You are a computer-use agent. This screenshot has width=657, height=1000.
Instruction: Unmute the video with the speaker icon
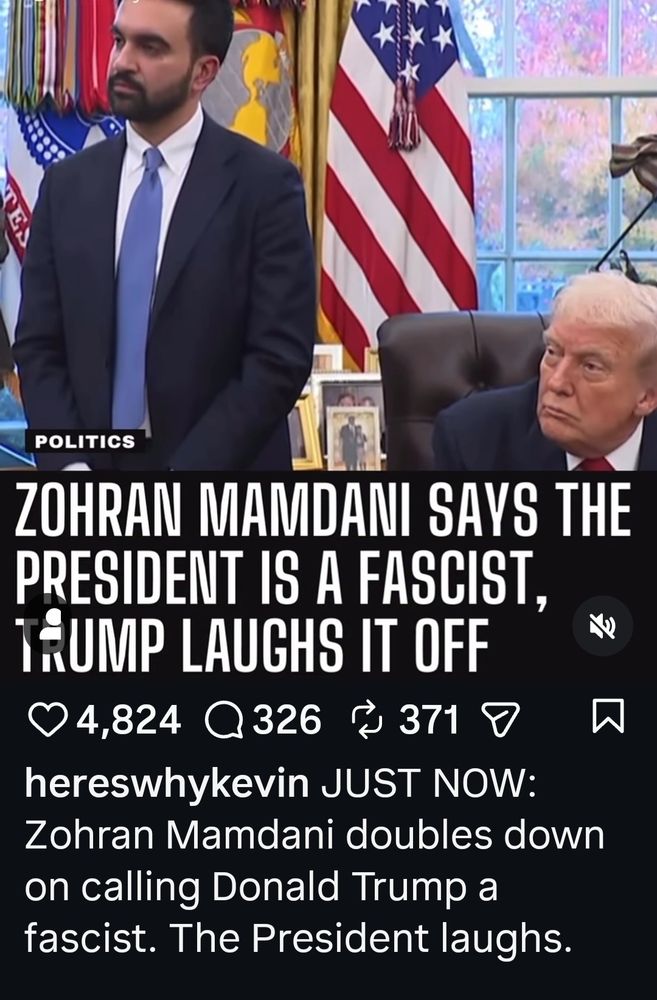(602, 626)
